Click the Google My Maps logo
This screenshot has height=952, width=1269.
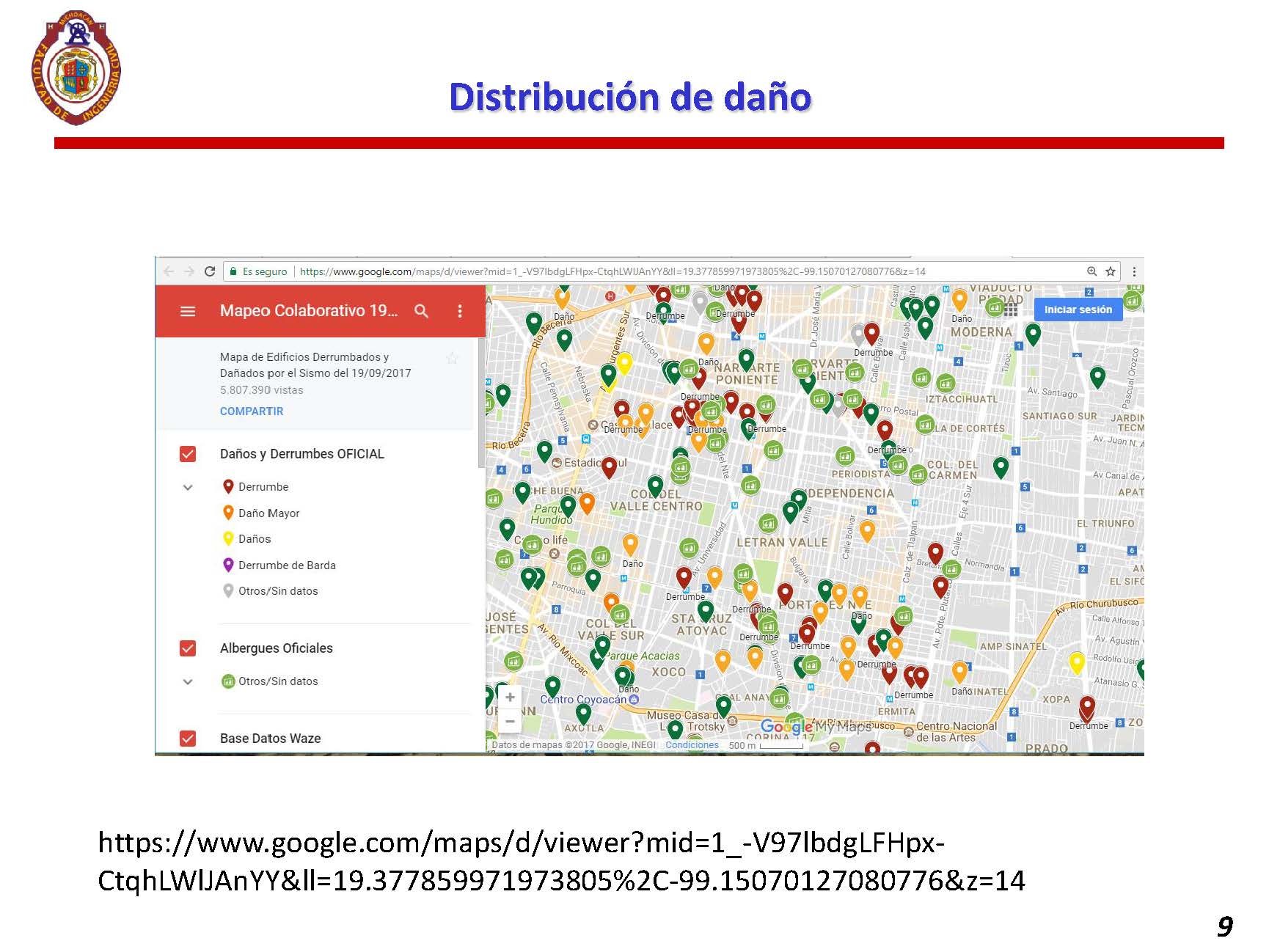point(816,728)
